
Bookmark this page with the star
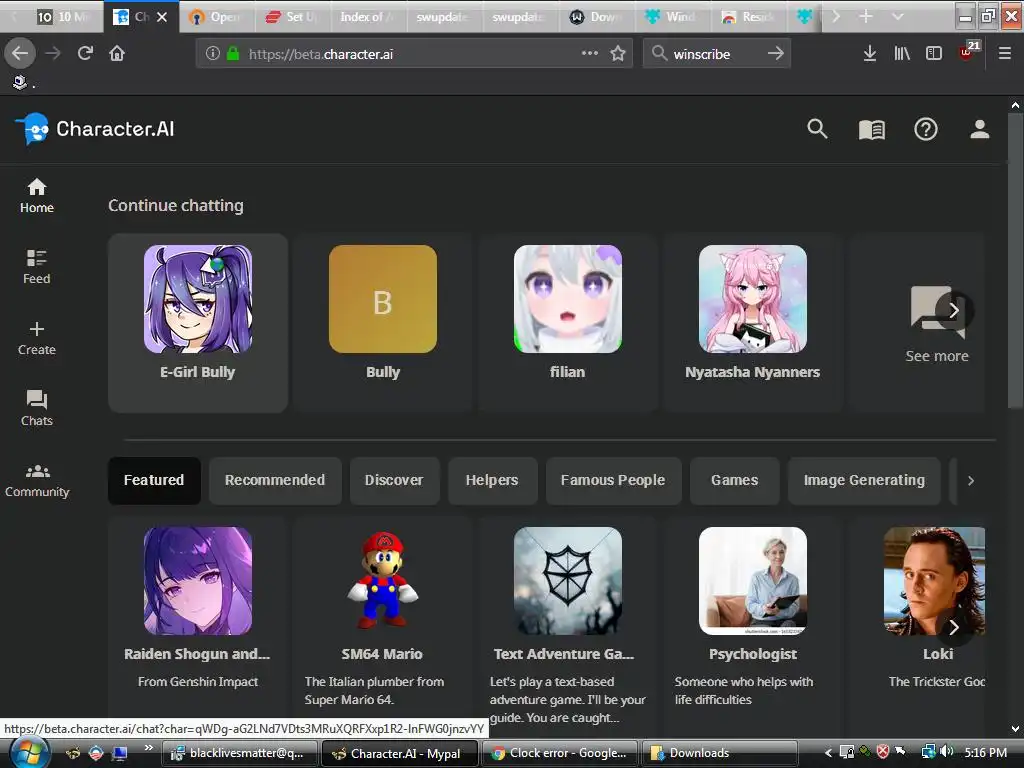tap(617, 54)
